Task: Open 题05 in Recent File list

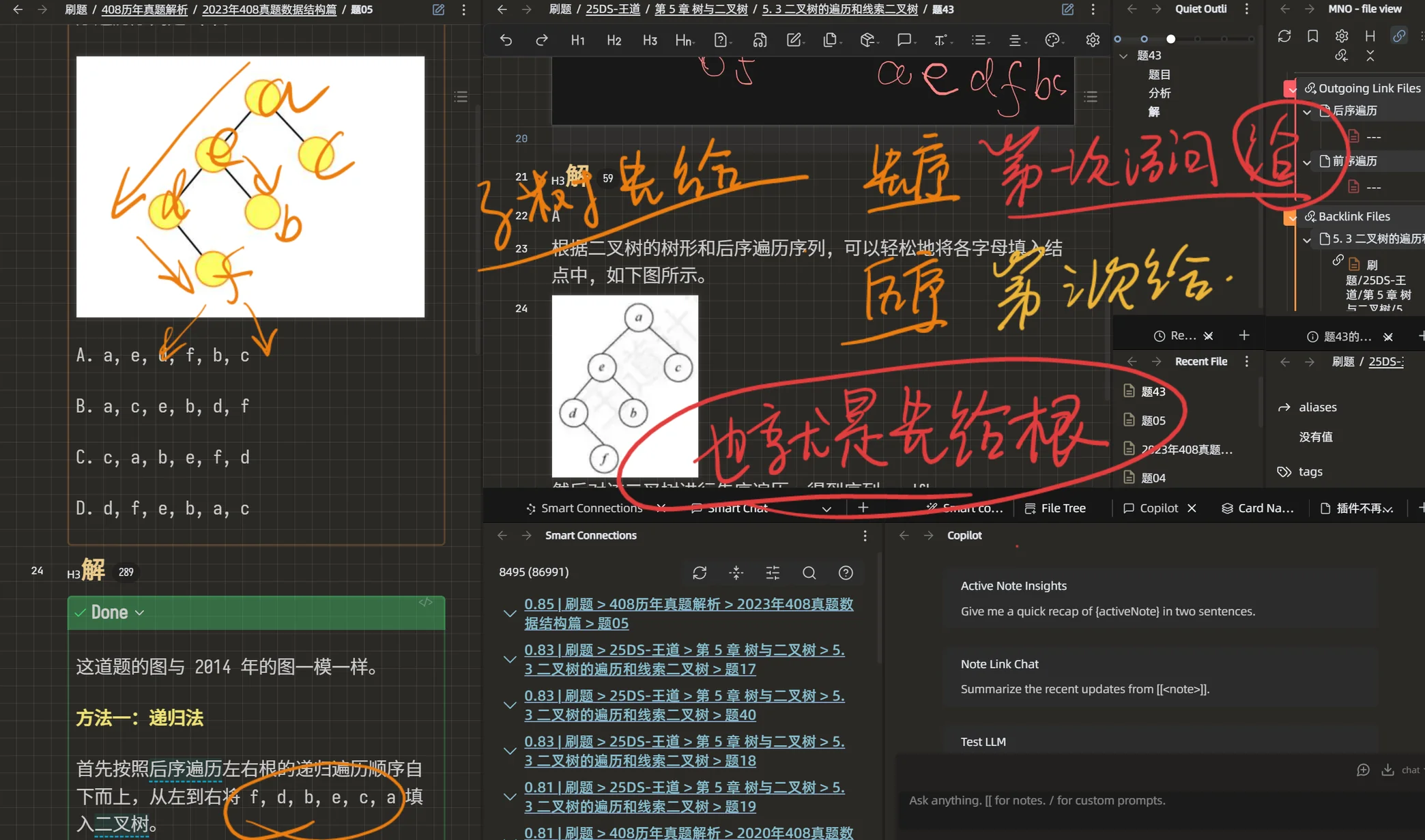Action: (x=1153, y=421)
